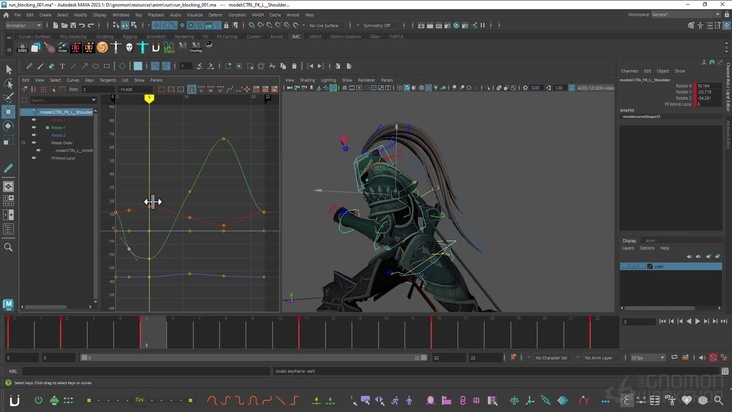The image size is (732, 412).
Task: Click the search magnifier icon in left toolbox
Action: click(9, 247)
